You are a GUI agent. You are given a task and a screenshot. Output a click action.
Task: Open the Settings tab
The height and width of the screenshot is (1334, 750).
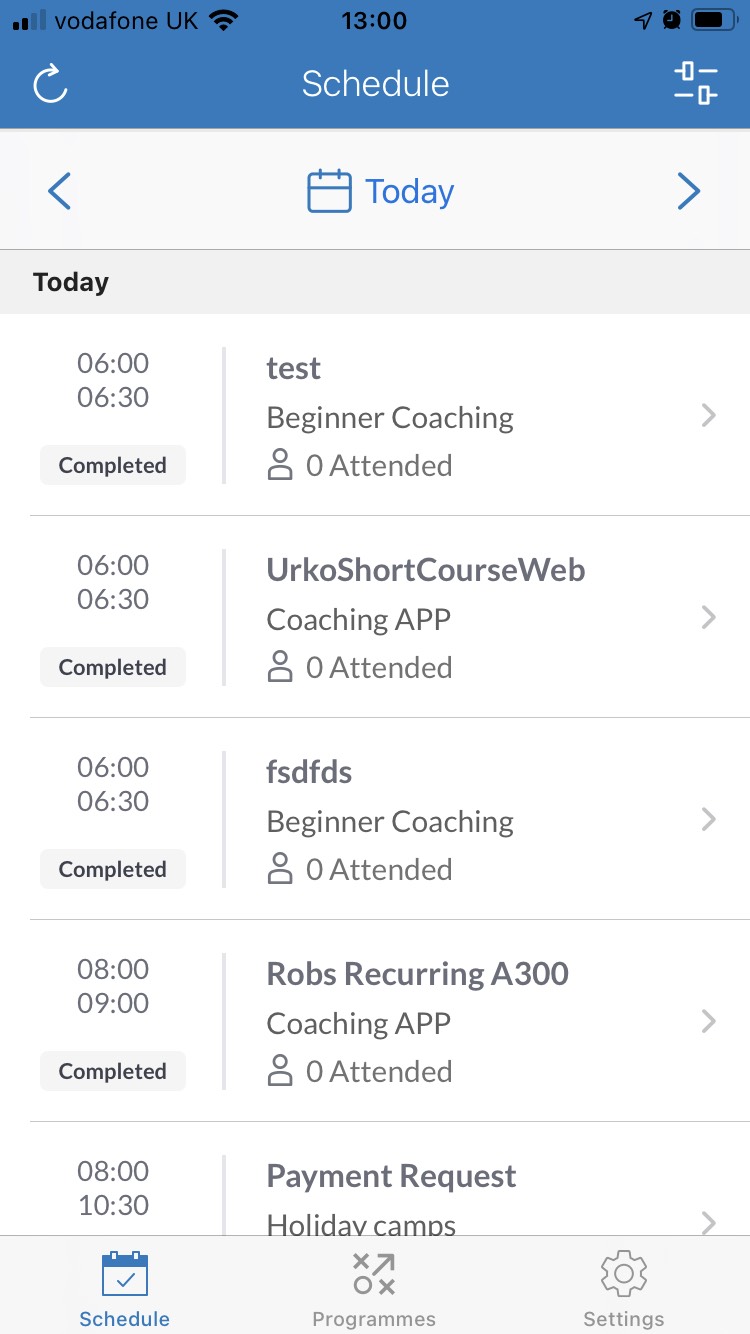[624, 1288]
